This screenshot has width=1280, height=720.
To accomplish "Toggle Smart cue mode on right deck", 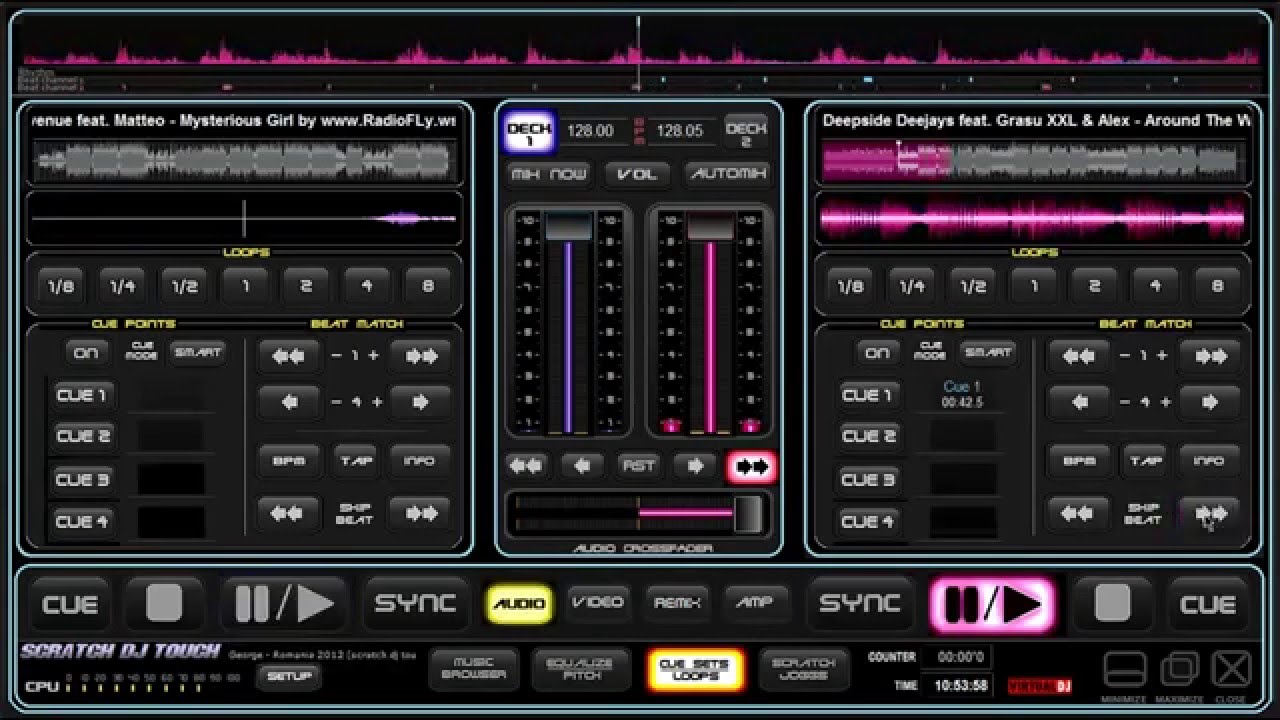I will click(x=988, y=353).
